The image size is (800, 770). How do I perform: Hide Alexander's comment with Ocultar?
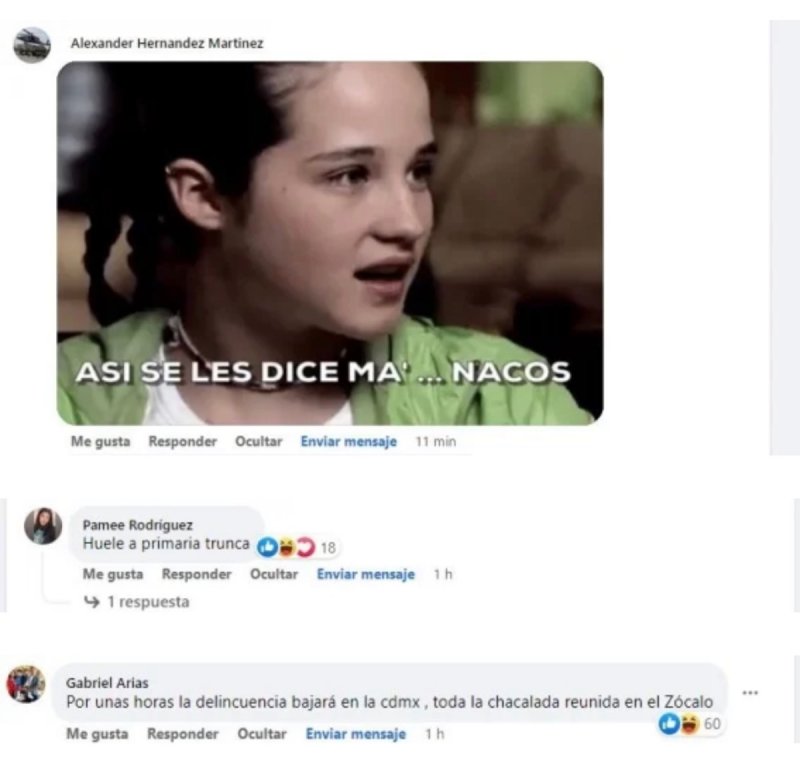258,441
